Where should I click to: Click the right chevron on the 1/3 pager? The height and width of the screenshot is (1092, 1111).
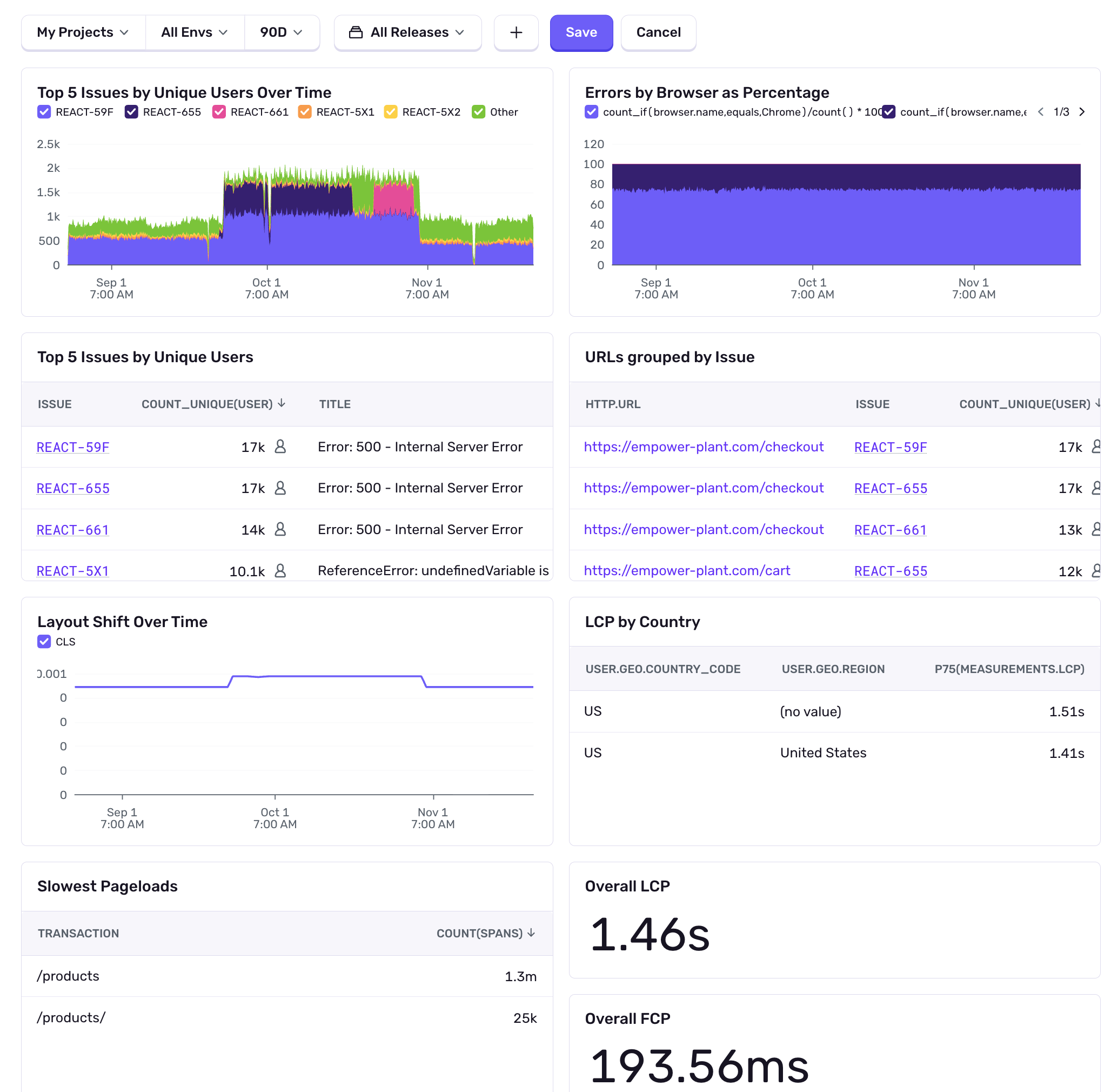point(1083,112)
